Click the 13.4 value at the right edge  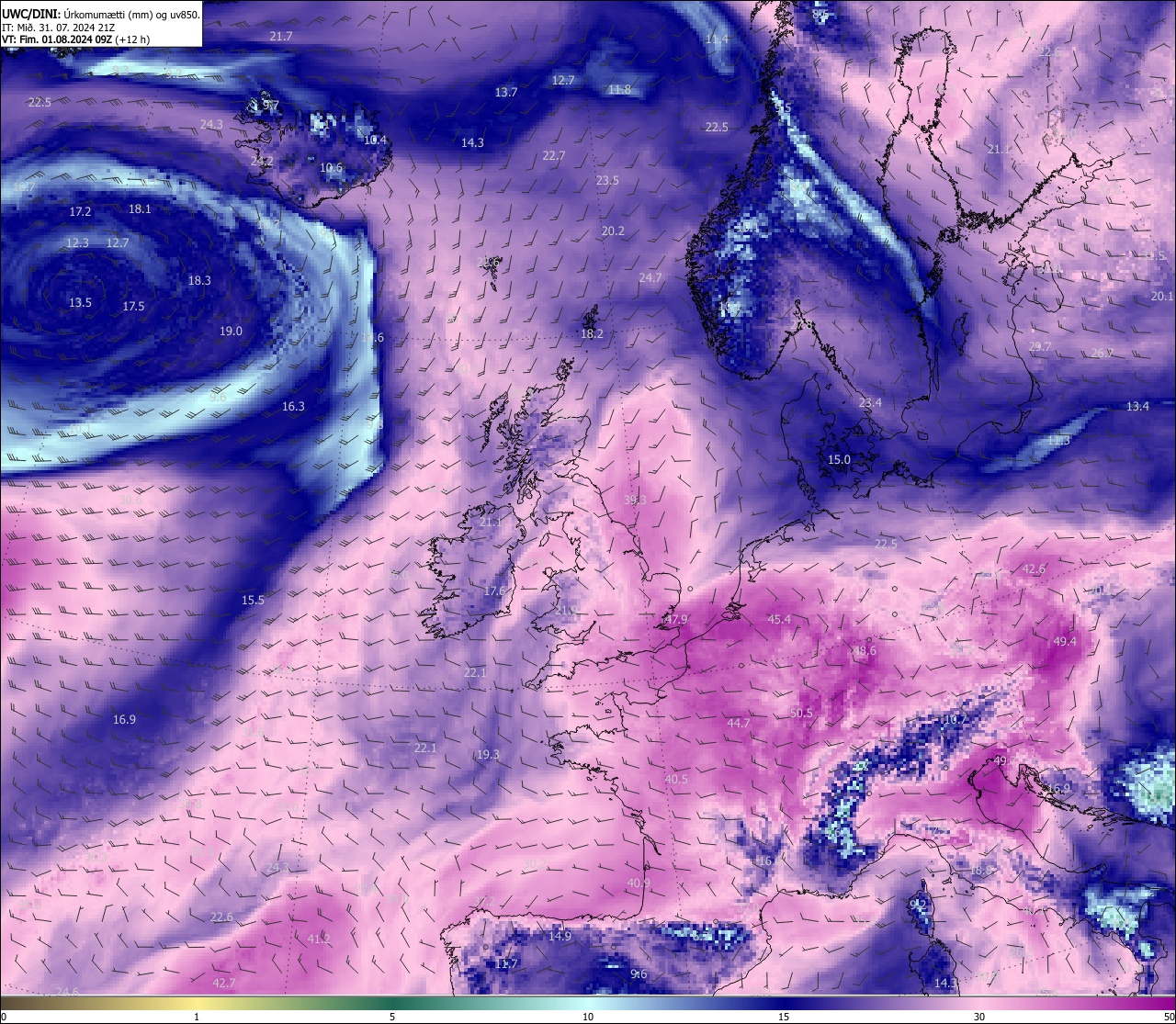pos(1137,406)
